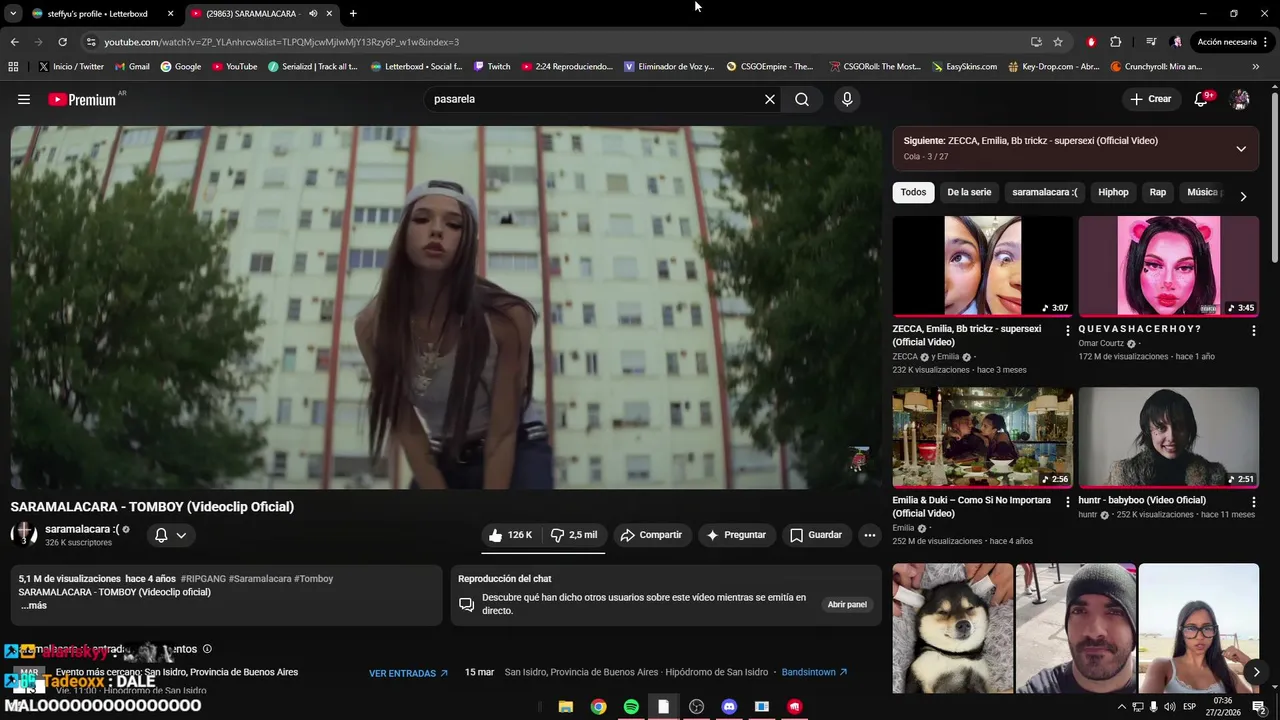
Task: Open Crunchyroll bookmark in bookmarks bar
Action: pyautogui.click(x=1156, y=67)
